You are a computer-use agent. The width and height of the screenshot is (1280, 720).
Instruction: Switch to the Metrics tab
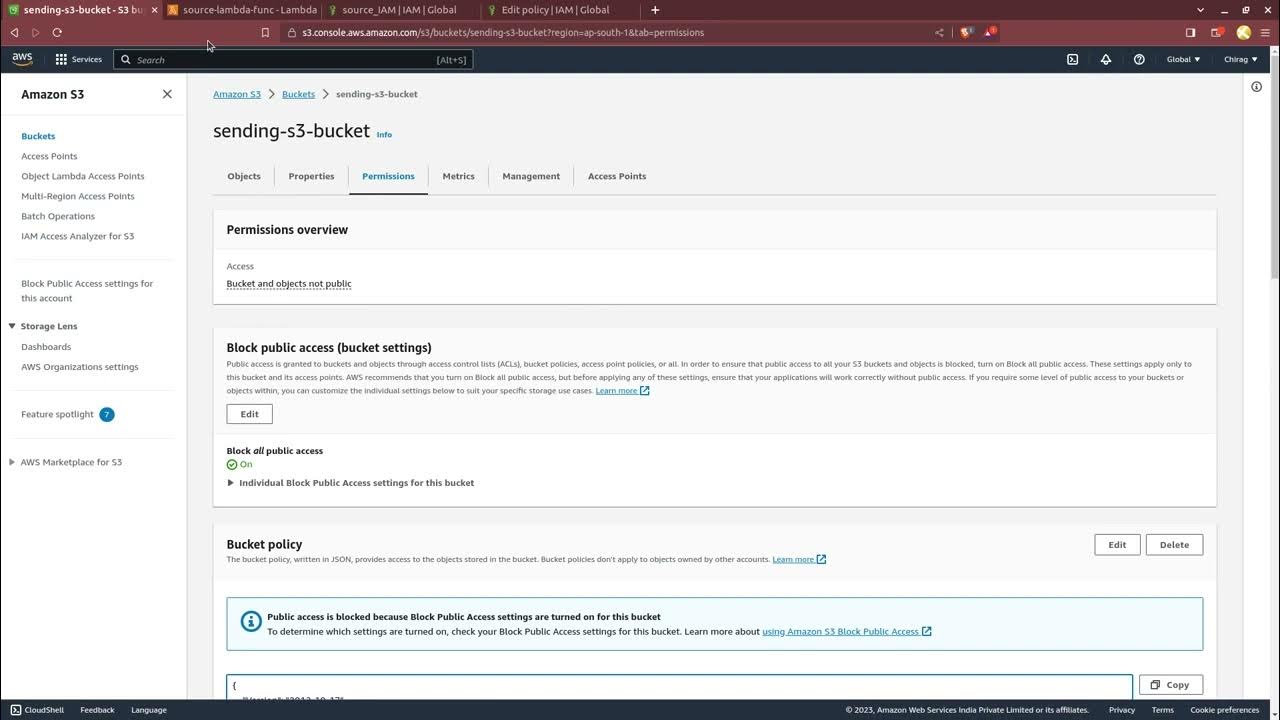[x=459, y=176]
